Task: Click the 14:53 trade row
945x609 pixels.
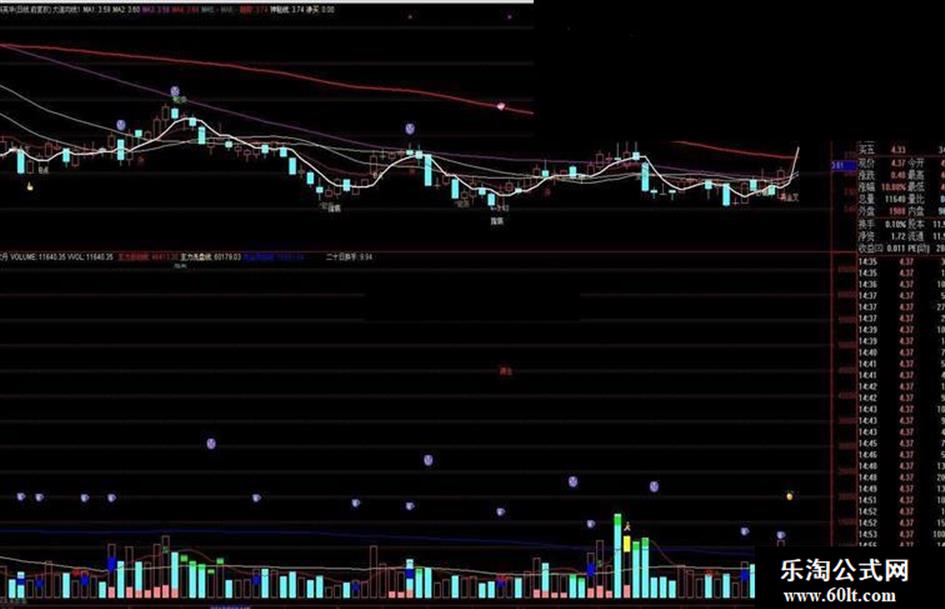Action: [x=900, y=534]
